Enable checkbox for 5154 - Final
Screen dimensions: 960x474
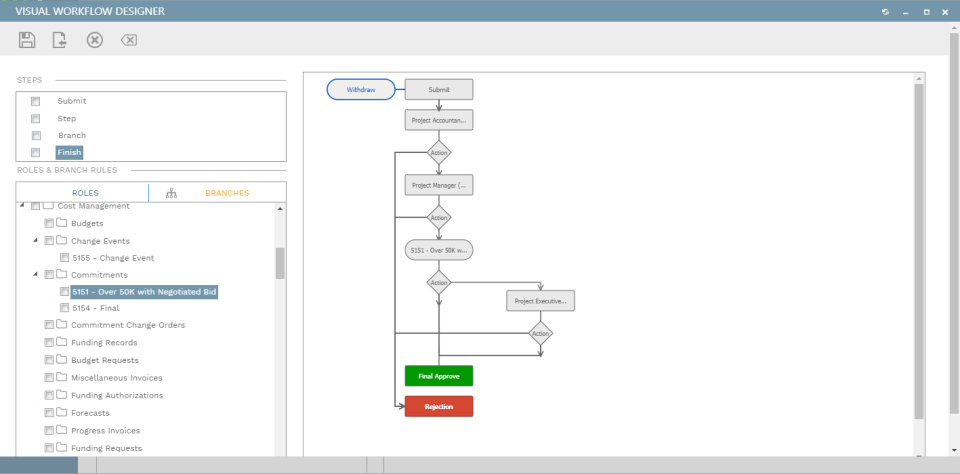tap(64, 308)
